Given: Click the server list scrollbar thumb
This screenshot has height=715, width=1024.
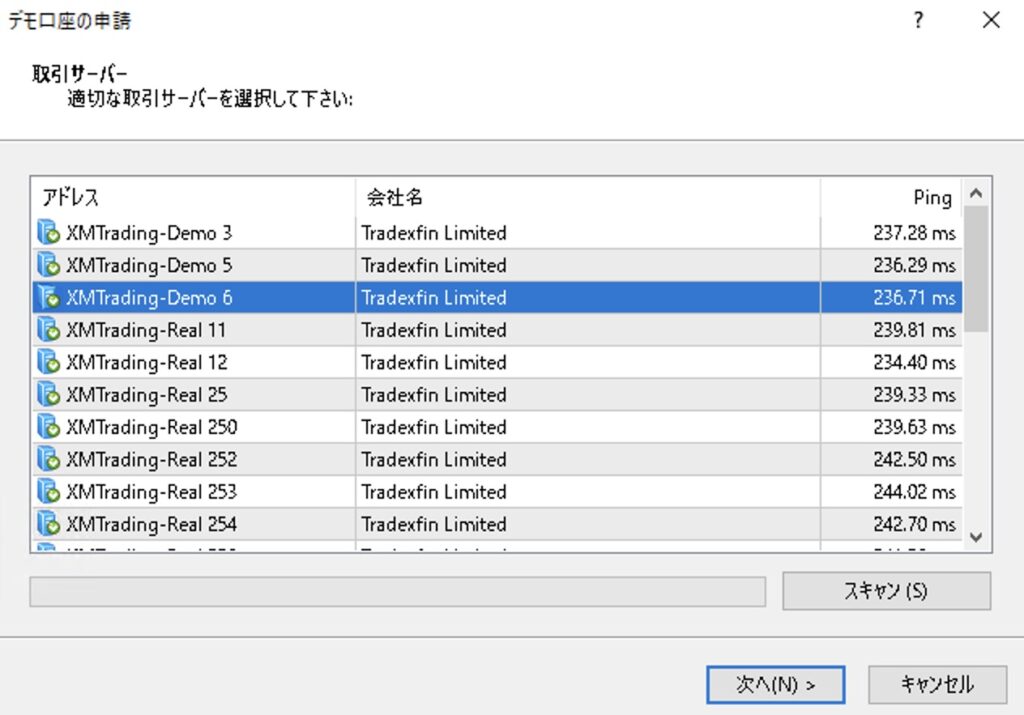Looking at the screenshot, I should click(976, 269).
